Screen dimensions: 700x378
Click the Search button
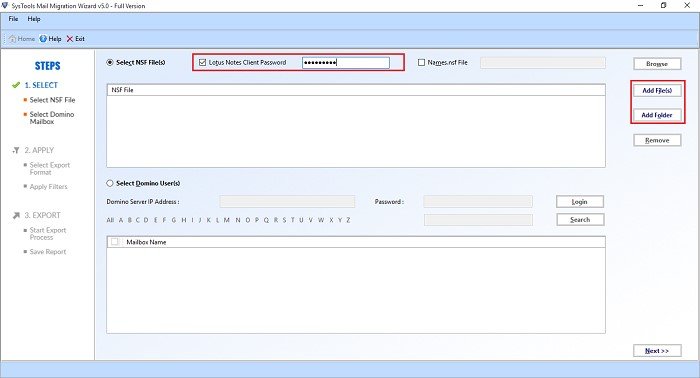pyautogui.click(x=580, y=220)
